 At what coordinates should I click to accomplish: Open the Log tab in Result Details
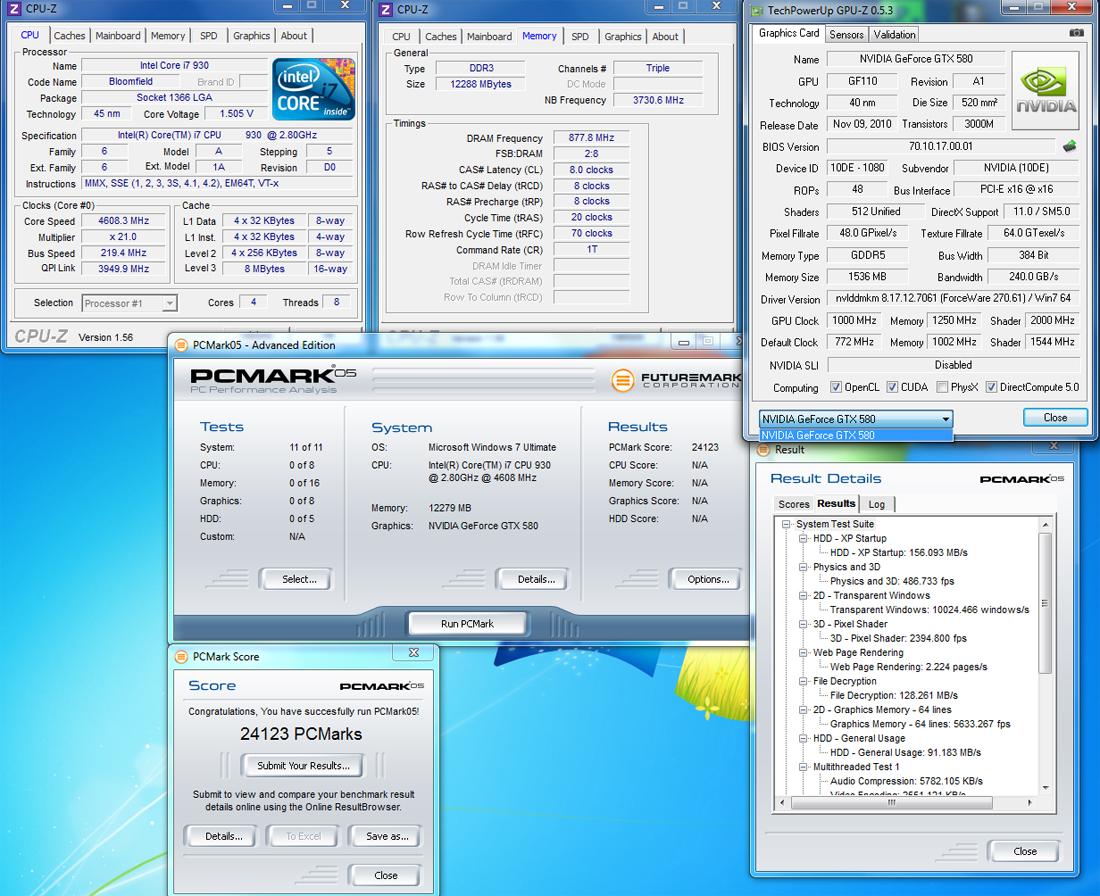coord(876,504)
